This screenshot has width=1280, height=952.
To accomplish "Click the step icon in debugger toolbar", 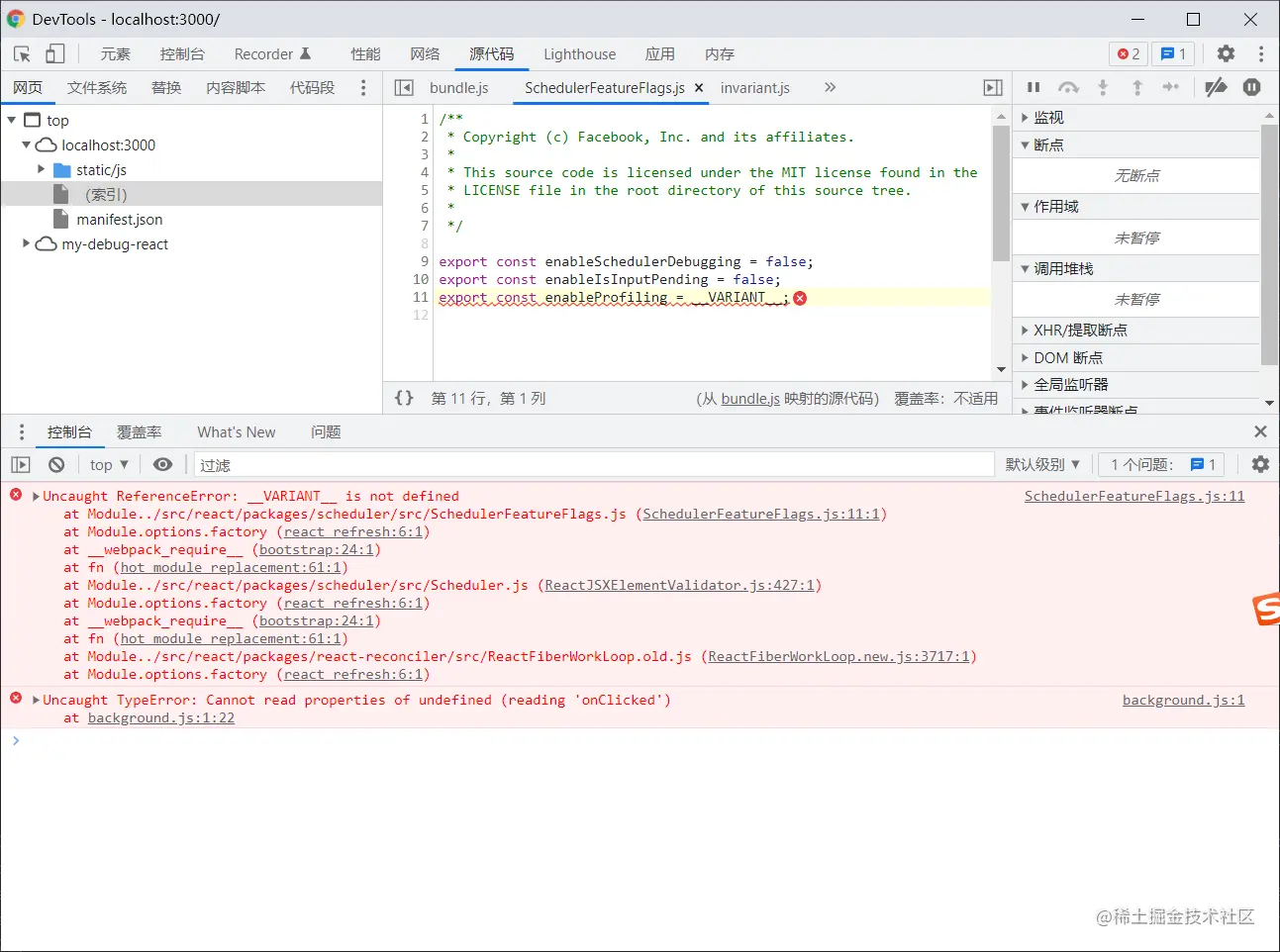I will point(1171,87).
